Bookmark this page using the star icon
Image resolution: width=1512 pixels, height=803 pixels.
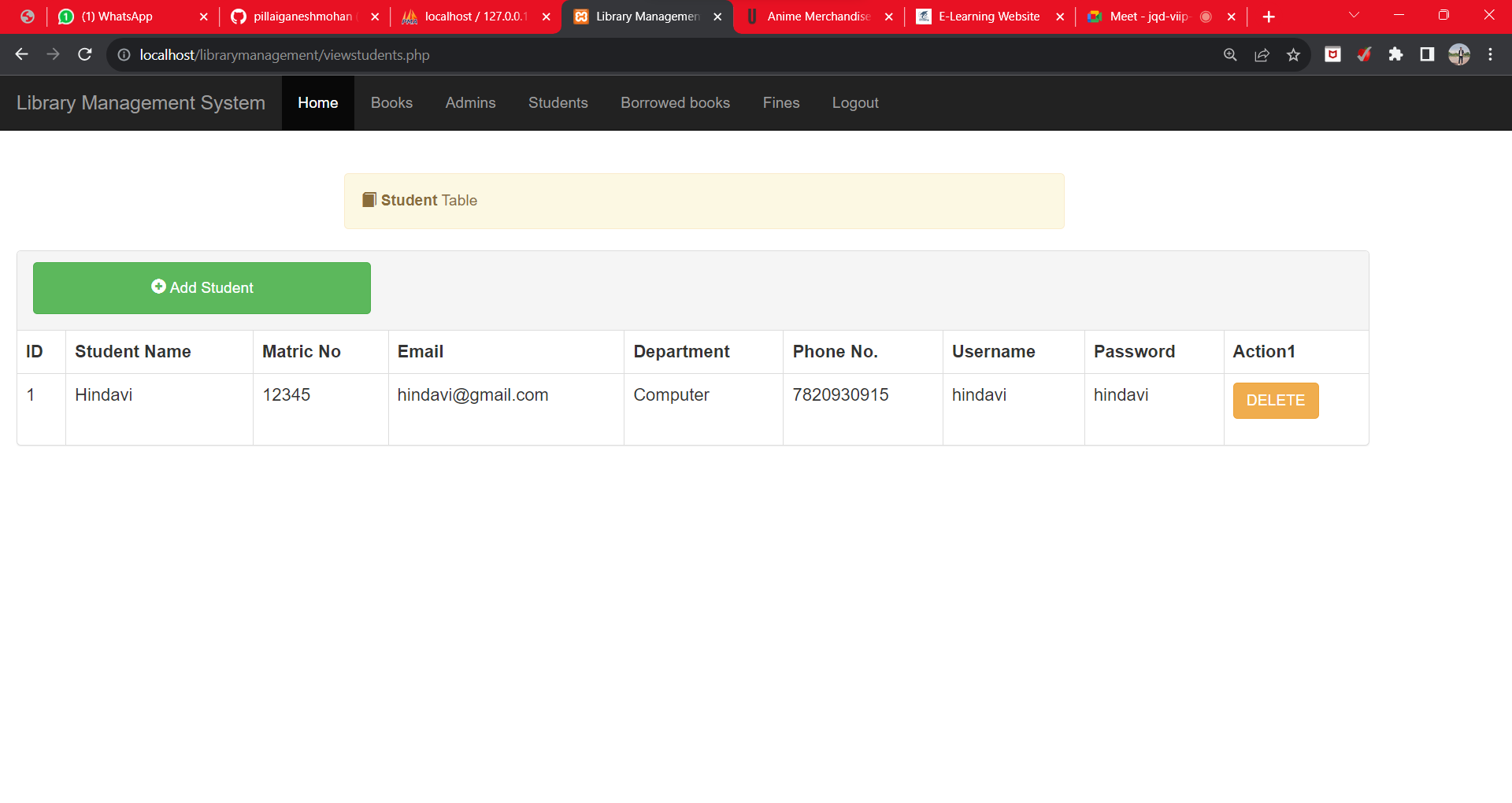tap(1294, 55)
